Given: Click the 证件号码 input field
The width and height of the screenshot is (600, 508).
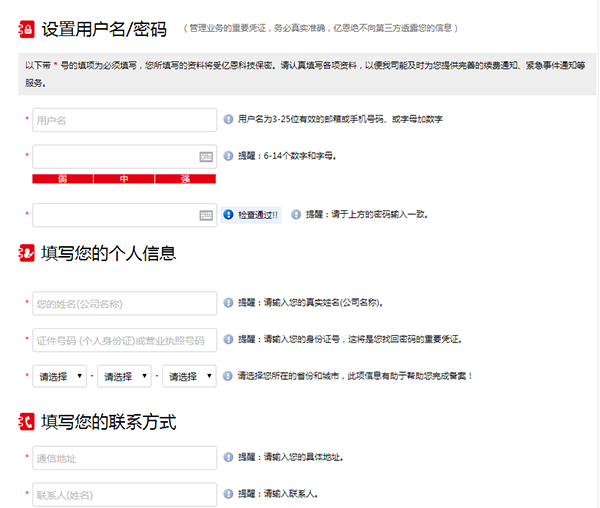Looking at the screenshot, I should pos(124,341).
